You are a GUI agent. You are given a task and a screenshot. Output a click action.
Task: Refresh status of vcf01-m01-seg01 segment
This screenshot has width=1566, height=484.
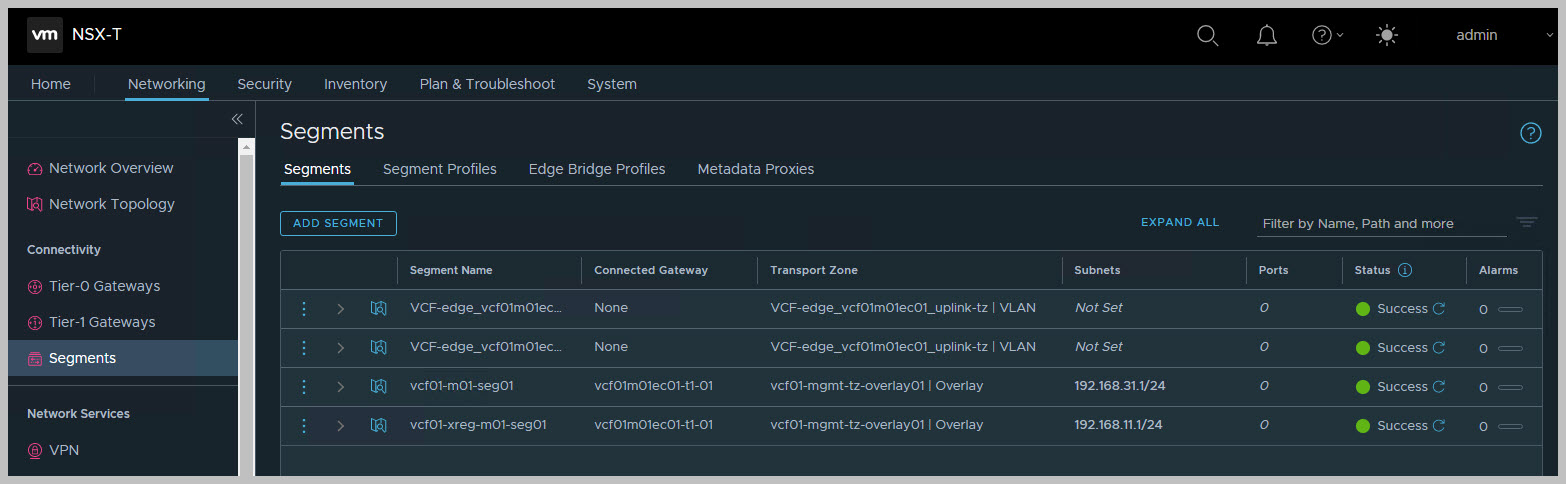click(x=1439, y=386)
